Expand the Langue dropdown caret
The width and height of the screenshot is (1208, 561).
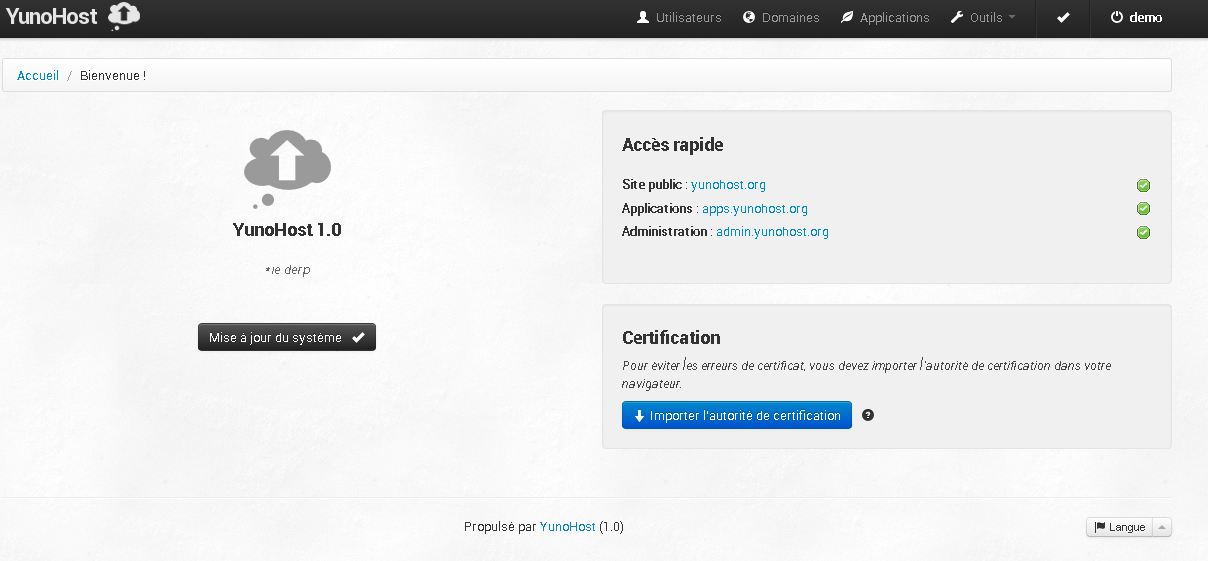(1161, 527)
